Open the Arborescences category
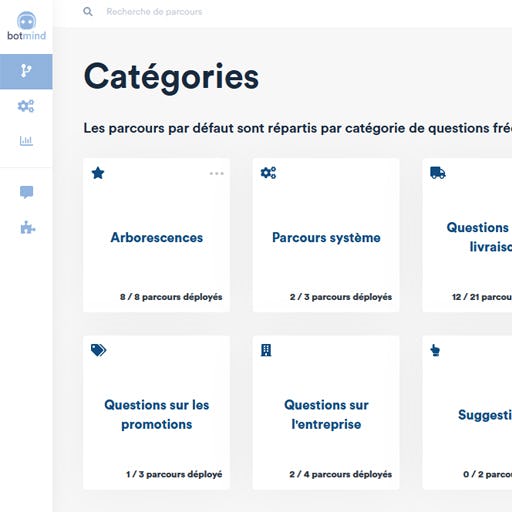Screen dimensions: 512x512 pyautogui.click(x=156, y=237)
